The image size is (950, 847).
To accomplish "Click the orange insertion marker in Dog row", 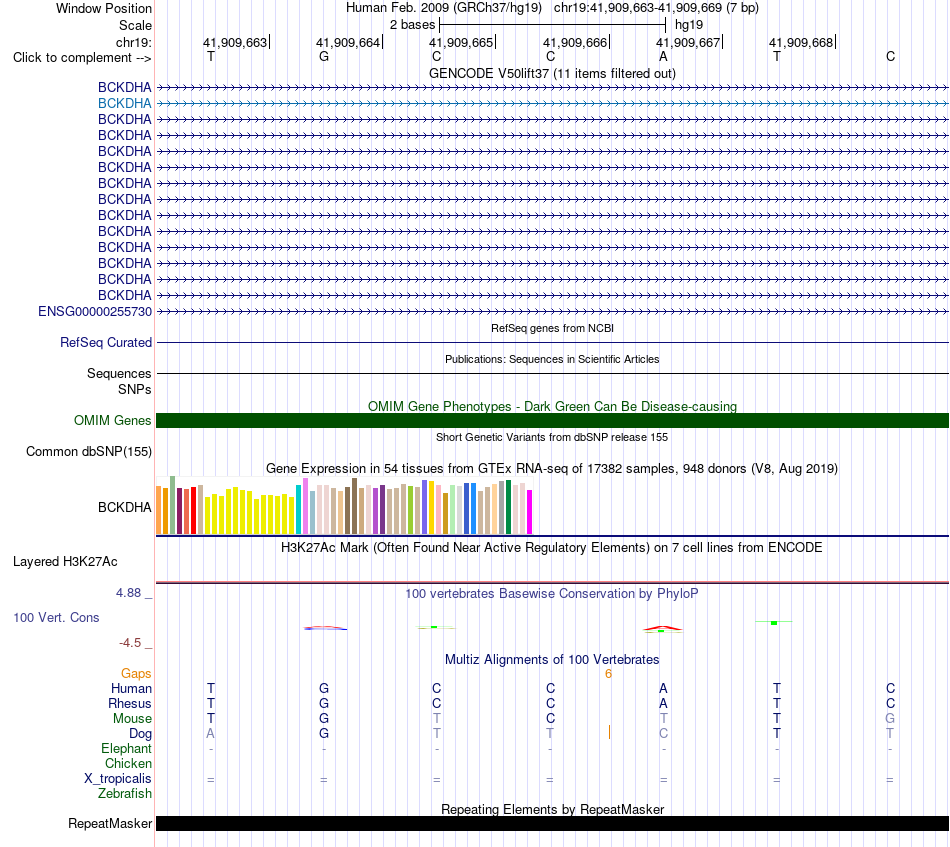I will [x=609, y=732].
